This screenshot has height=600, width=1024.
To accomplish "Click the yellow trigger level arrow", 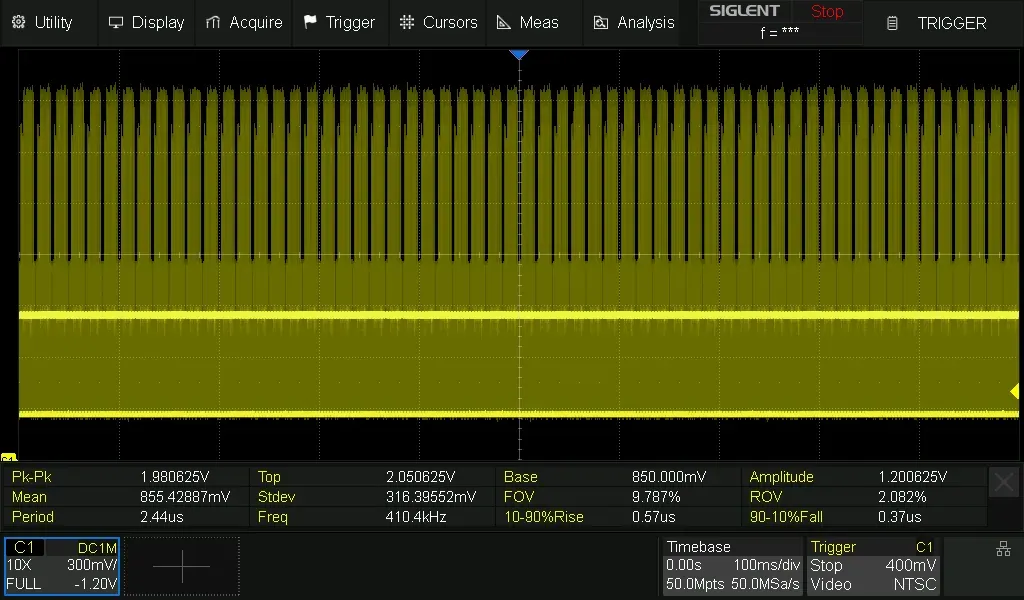I will pos(1014,390).
